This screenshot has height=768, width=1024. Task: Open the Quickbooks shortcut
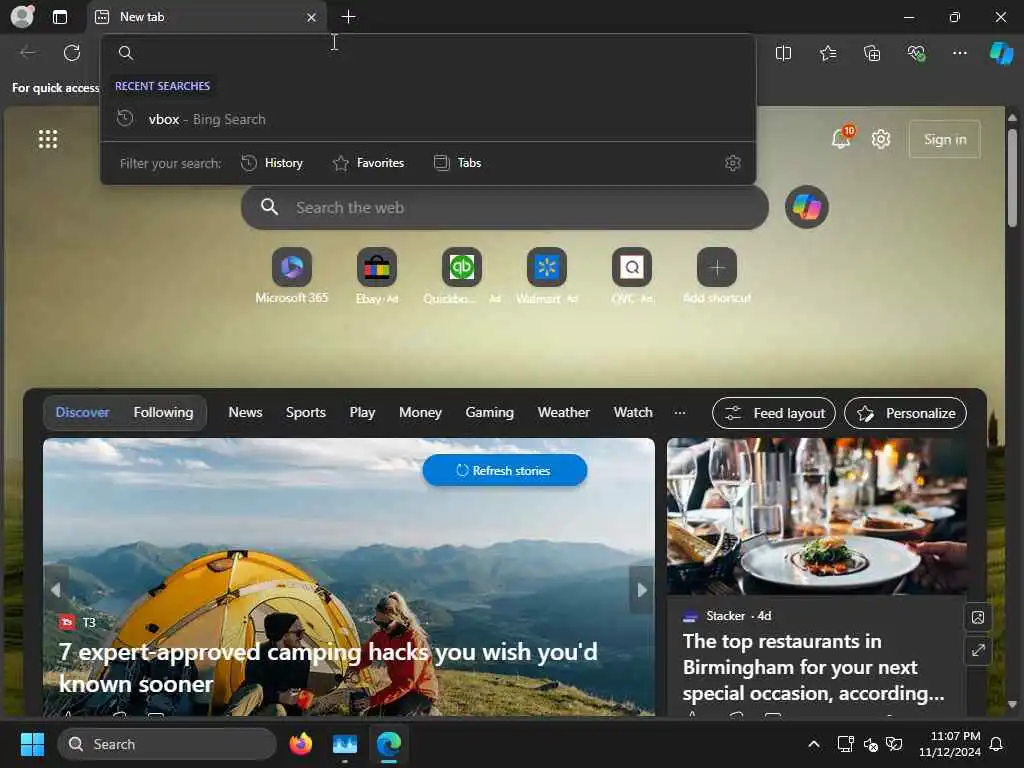click(462, 276)
